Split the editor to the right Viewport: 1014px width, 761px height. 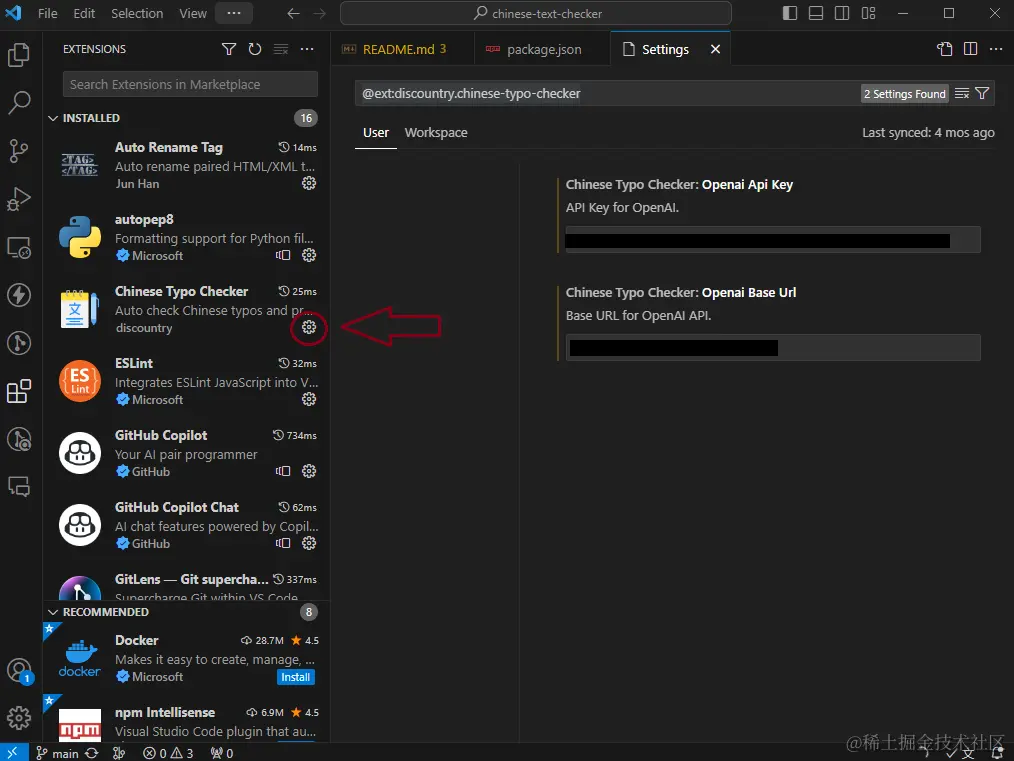[971, 49]
